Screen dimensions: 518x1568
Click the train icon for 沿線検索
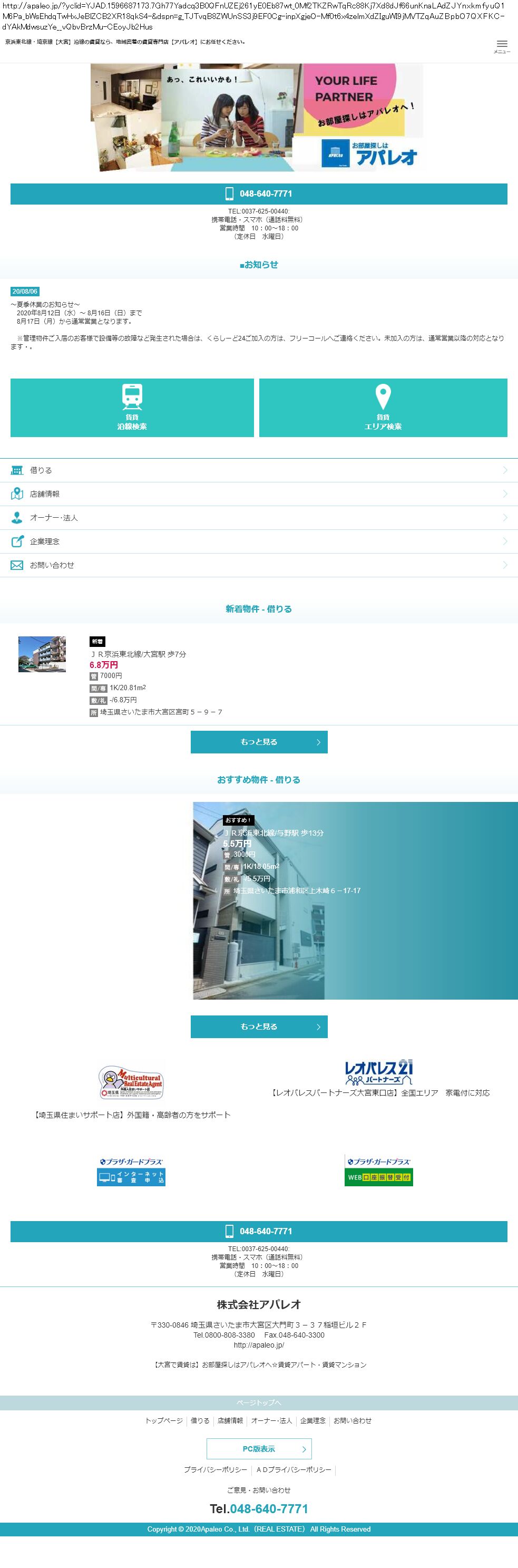[x=132, y=396]
